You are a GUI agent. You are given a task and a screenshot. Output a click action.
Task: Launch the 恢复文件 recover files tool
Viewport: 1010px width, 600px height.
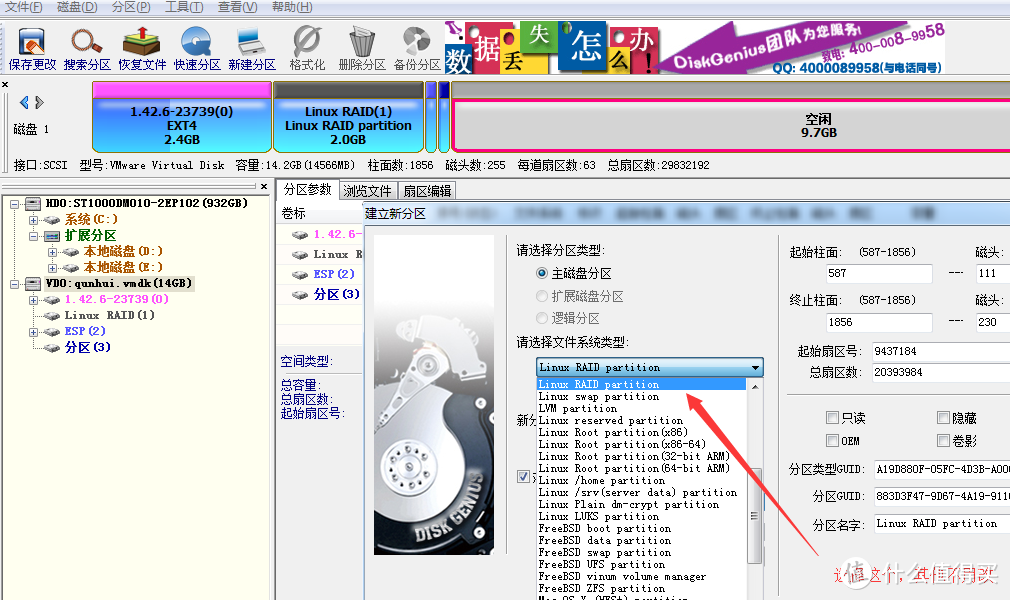click(142, 43)
